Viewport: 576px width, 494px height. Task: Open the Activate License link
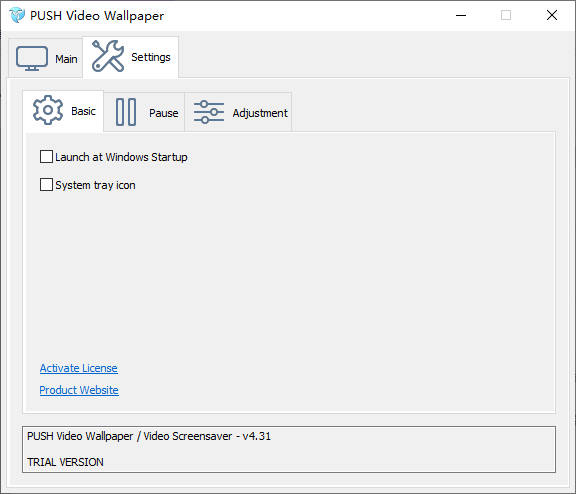79,368
